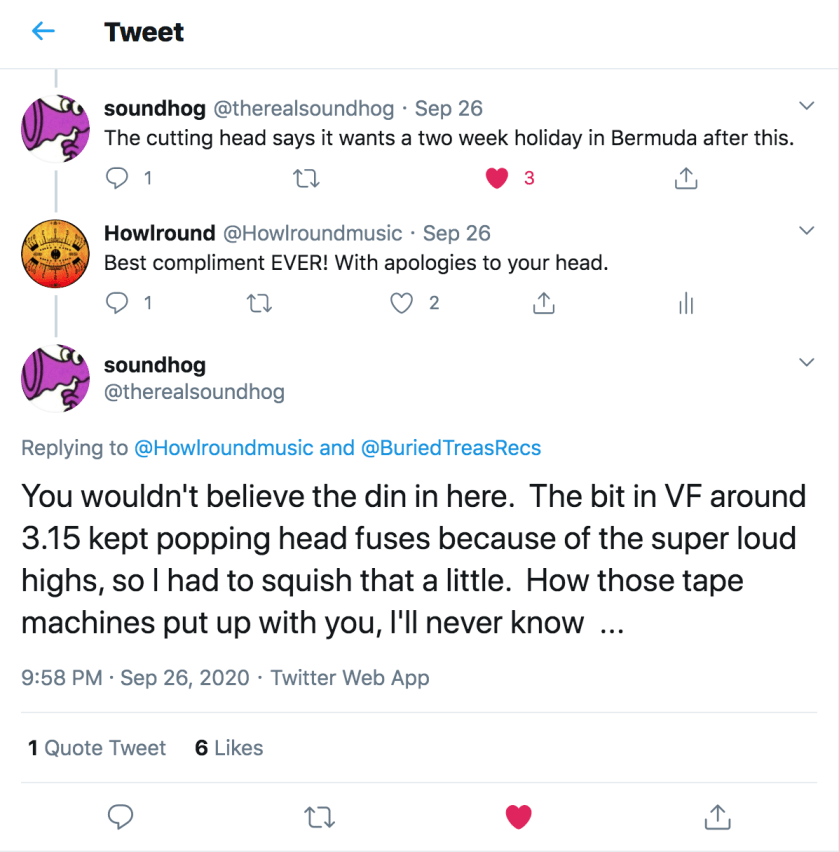Share Howlround's Best compliment tweet

point(544,303)
